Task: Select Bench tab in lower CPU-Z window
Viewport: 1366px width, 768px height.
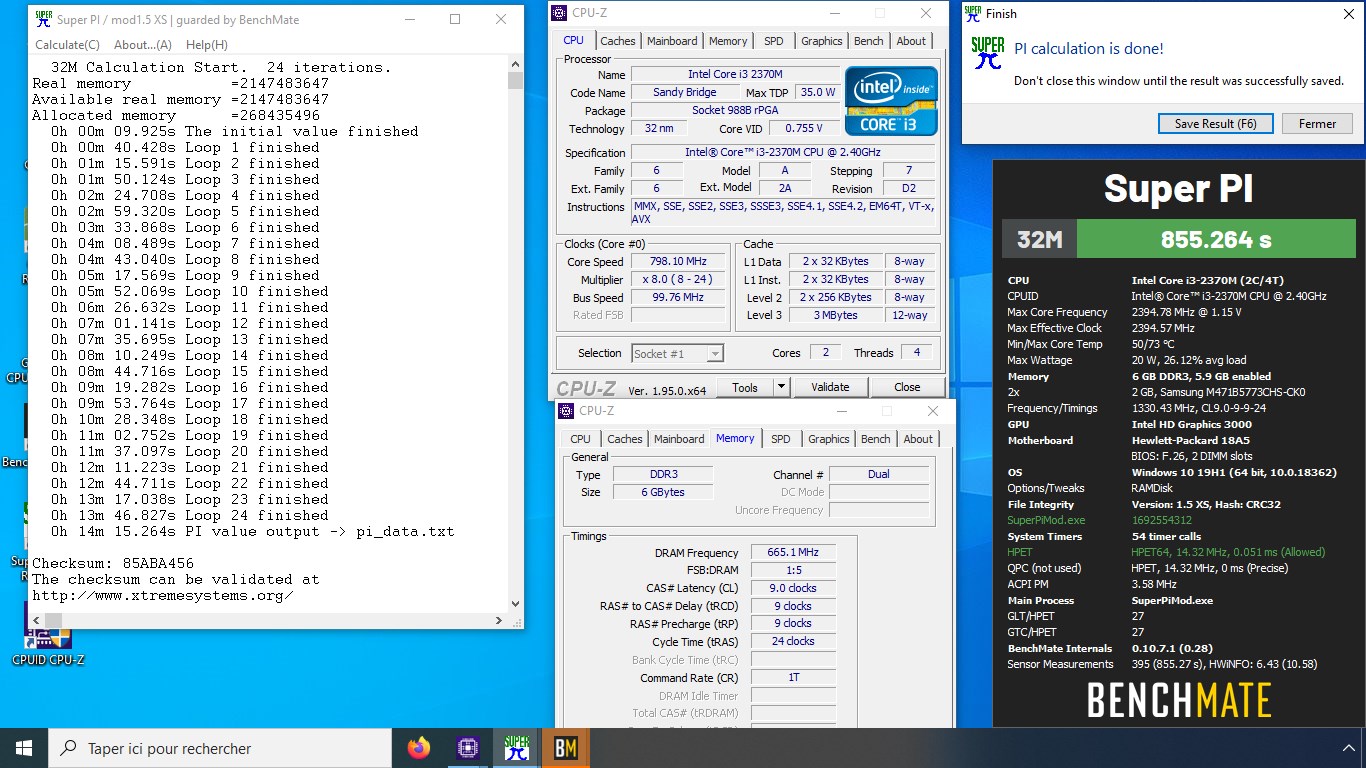Action: (x=876, y=439)
